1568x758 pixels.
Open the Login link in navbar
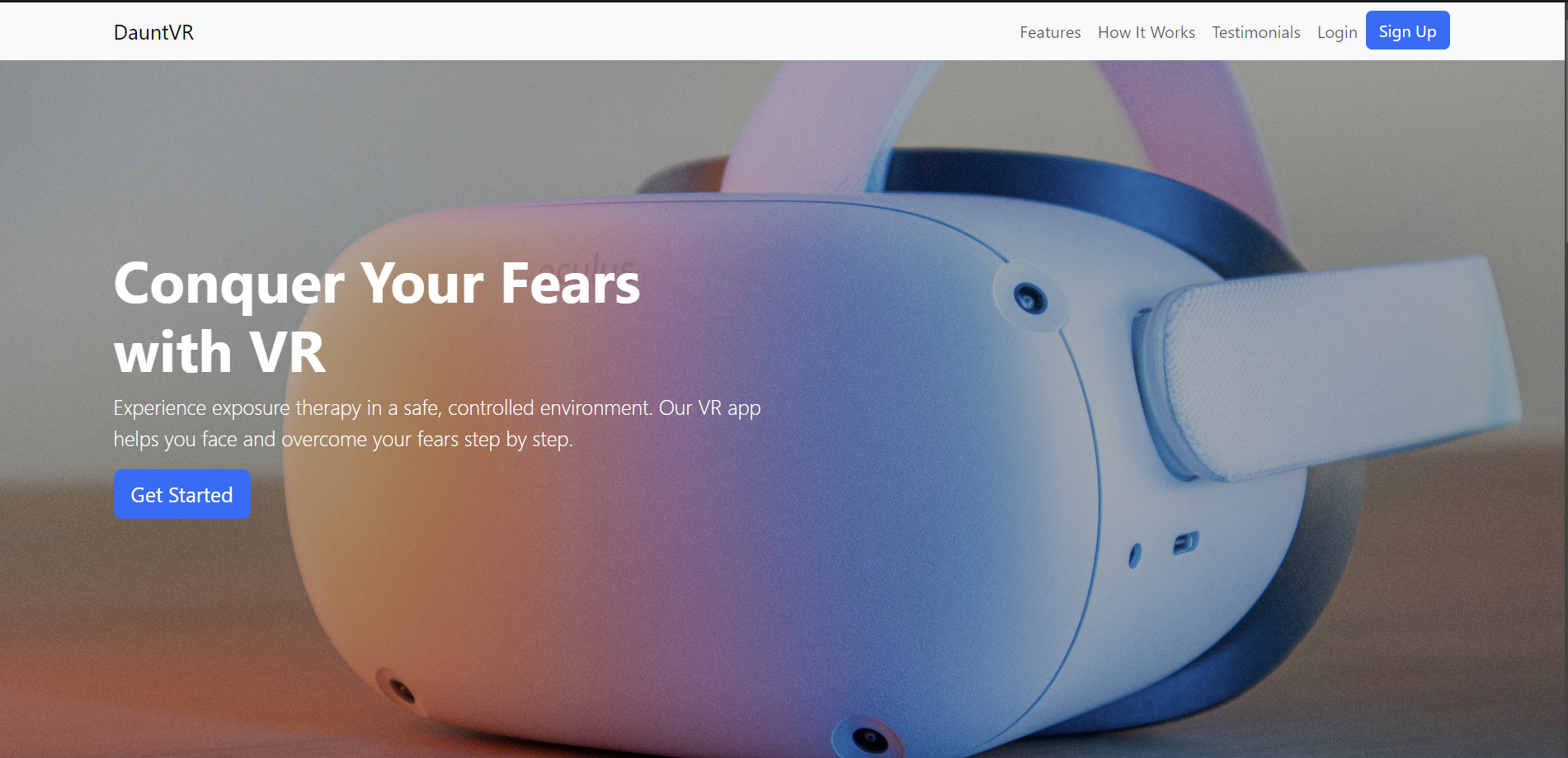coord(1337,32)
